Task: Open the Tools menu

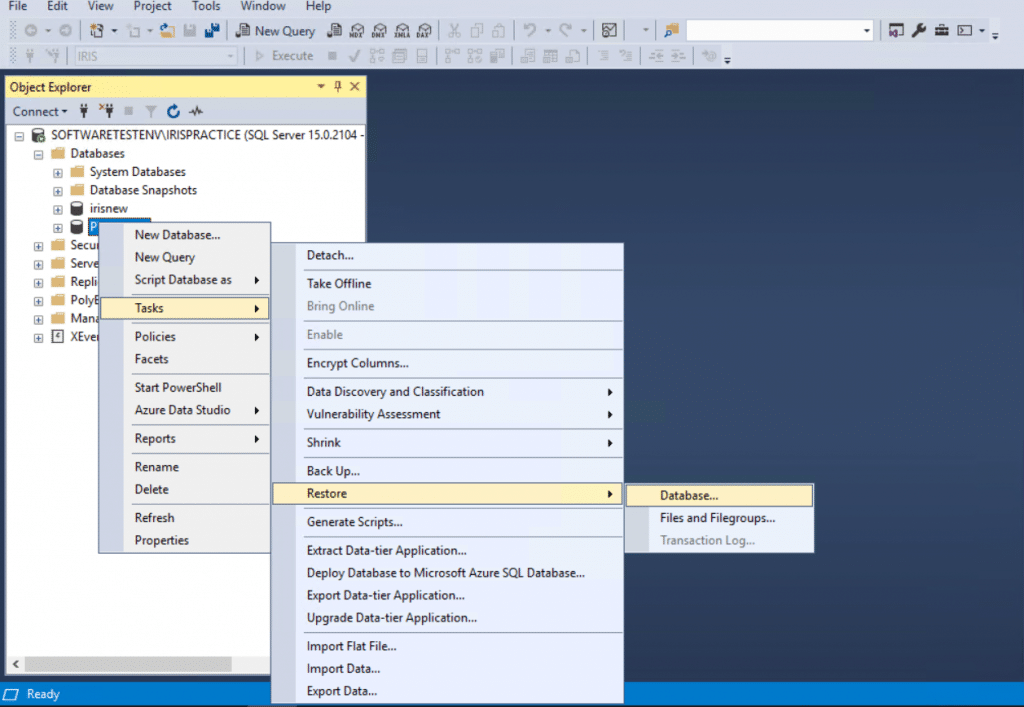Action: point(206,7)
